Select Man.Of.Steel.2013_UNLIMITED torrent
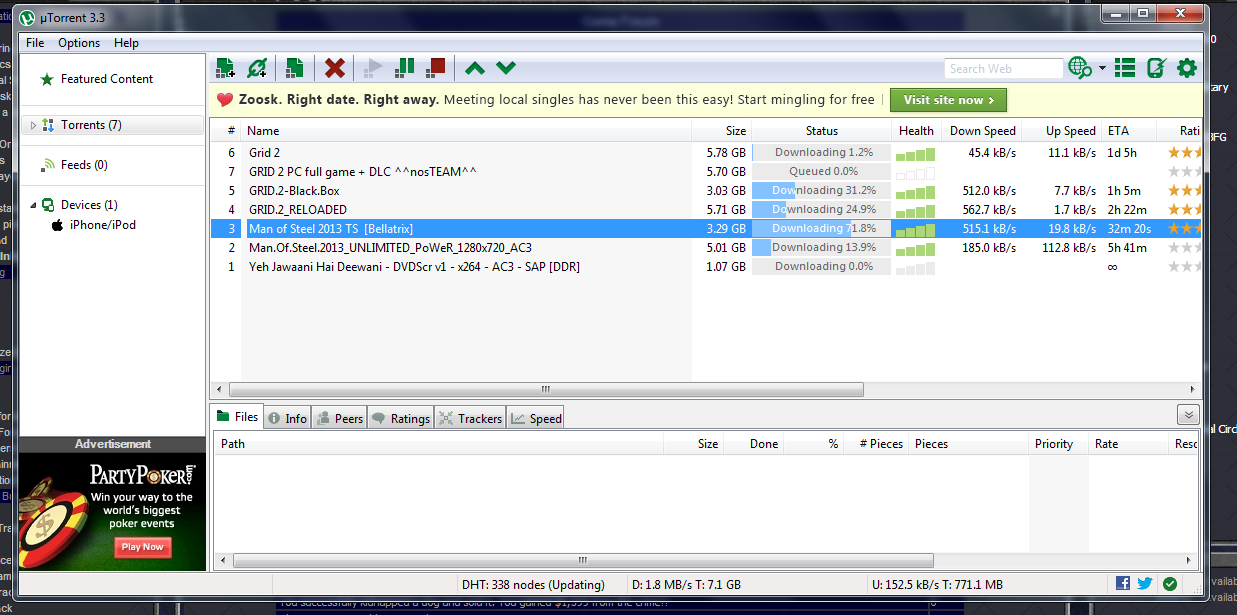 coord(706,248)
